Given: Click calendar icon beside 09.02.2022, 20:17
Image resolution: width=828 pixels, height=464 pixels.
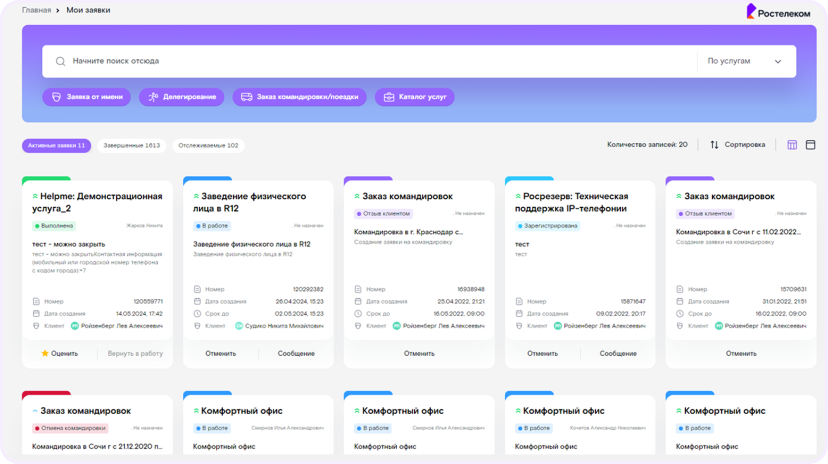Looking at the screenshot, I should click(x=519, y=314).
